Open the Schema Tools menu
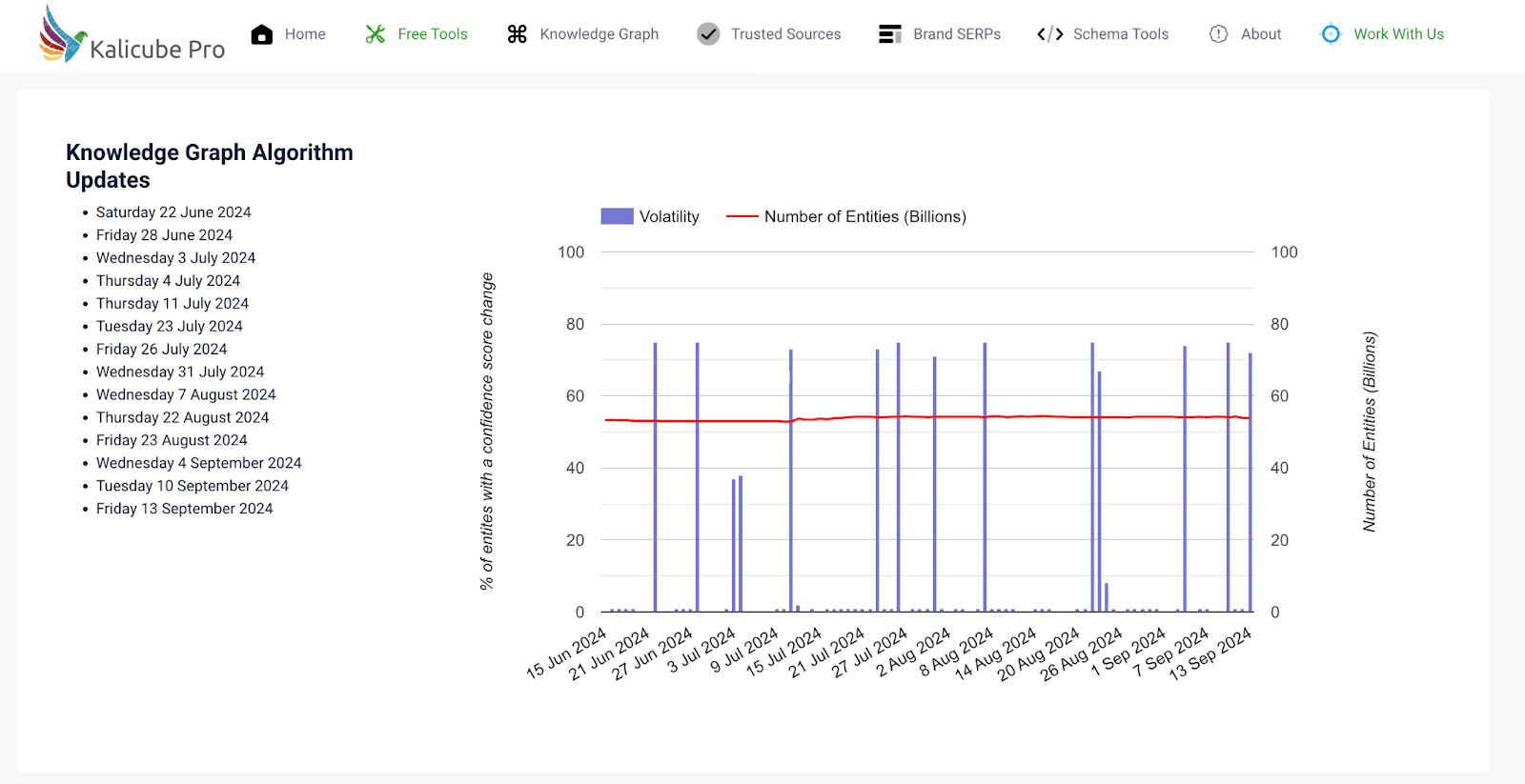The height and width of the screenshot is (784, 1525). [x=1121, y=34]
